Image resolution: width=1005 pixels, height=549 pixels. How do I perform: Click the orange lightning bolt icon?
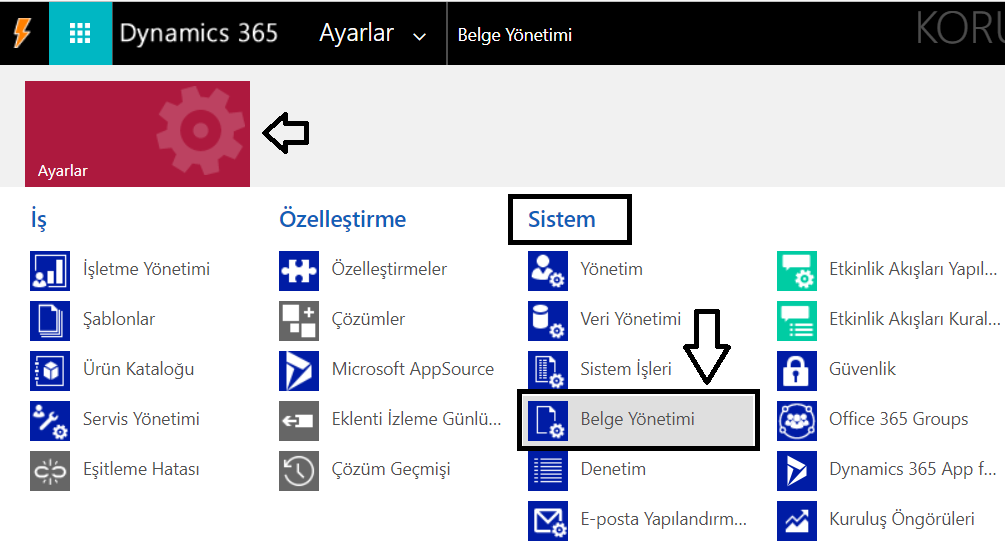[22, 33]
